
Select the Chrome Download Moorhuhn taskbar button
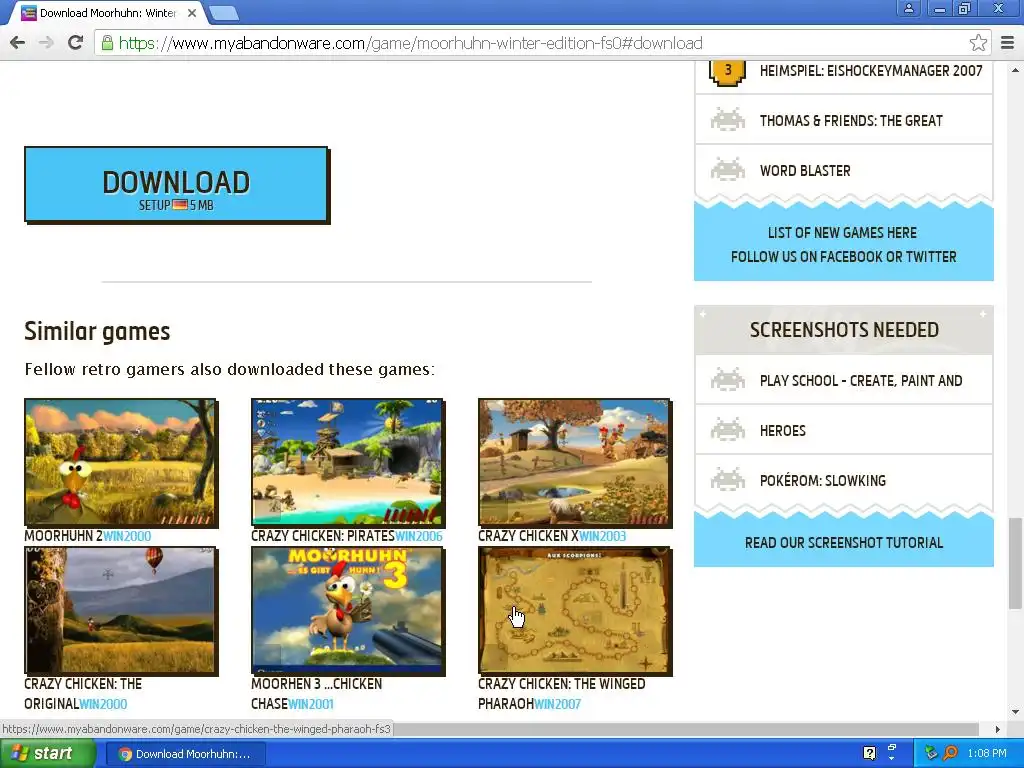click(x=185, y=754)
